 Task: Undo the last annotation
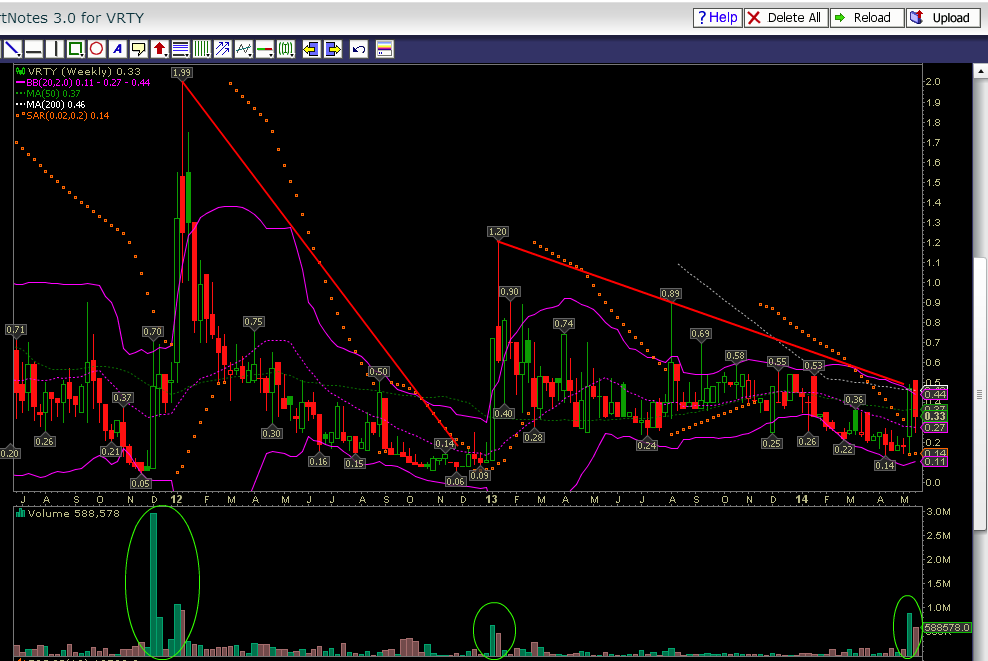click(359, 49)
